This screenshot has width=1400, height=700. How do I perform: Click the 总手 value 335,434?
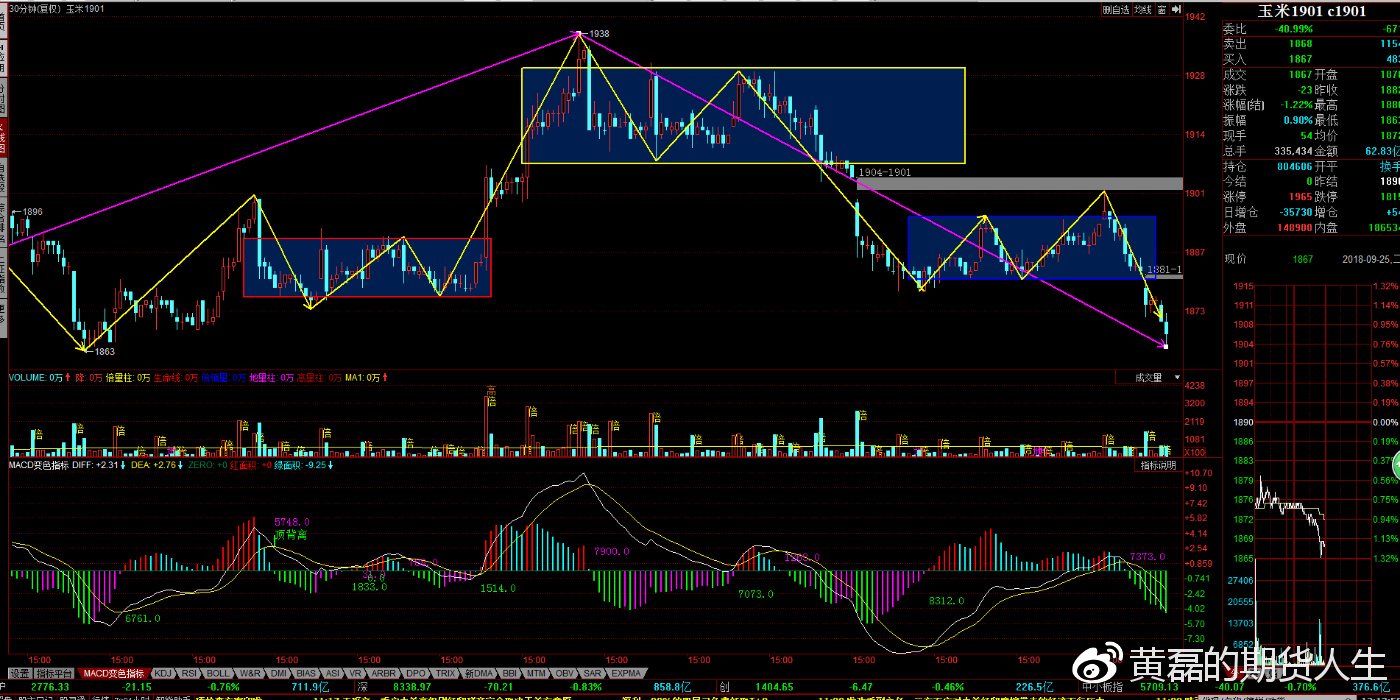1293,150
